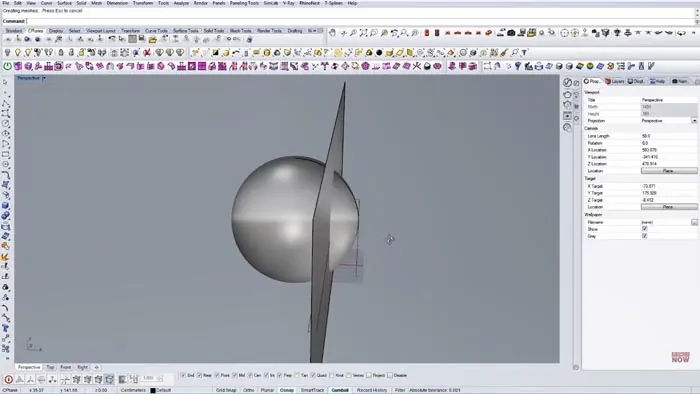The height and width of the screenshot is (394, 700).
Task: Click the Place button for target location
Action: pyautogui.click(x=669, y=207)
